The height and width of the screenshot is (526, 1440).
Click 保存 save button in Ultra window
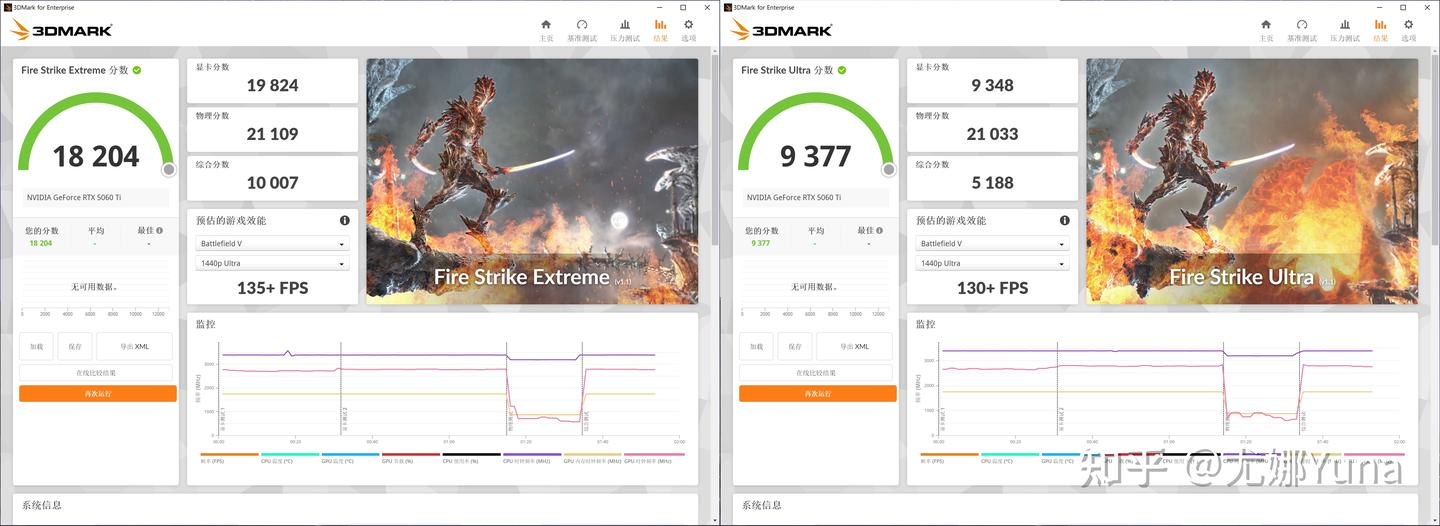795,347
